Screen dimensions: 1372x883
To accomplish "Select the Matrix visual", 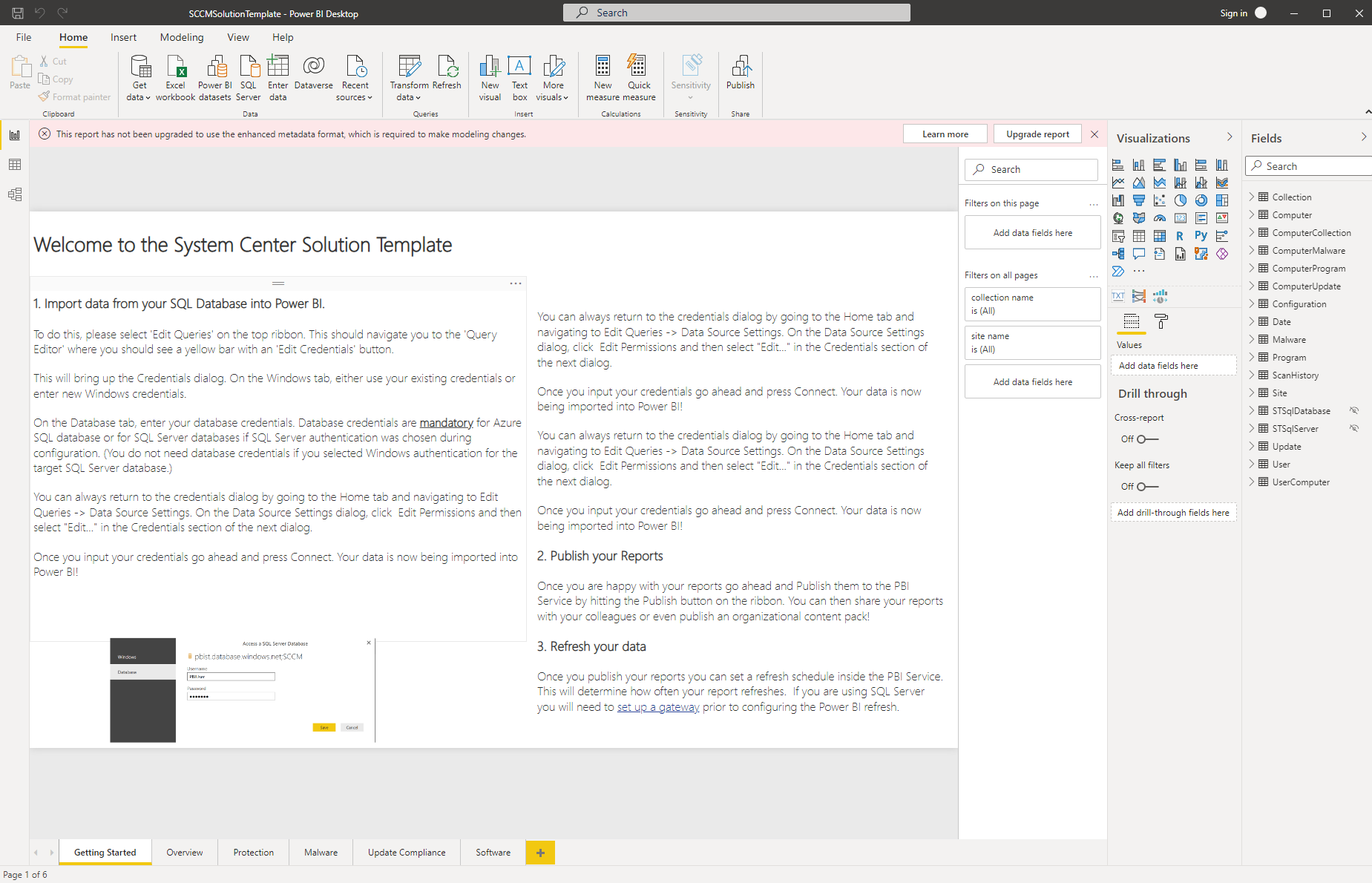I will point(1160,236).
